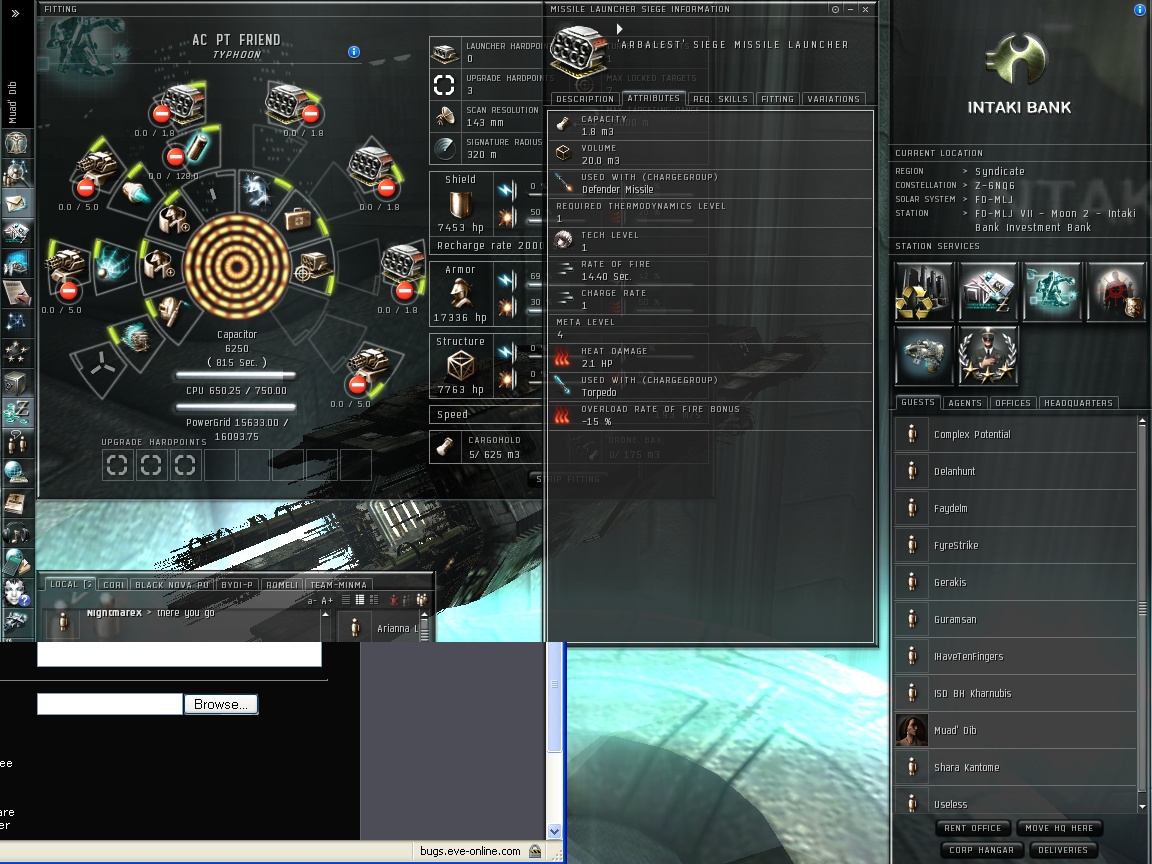This screenshot has height=864, width=1152.
Task: Show ship info for AC PT Friend
Action: 353,51
